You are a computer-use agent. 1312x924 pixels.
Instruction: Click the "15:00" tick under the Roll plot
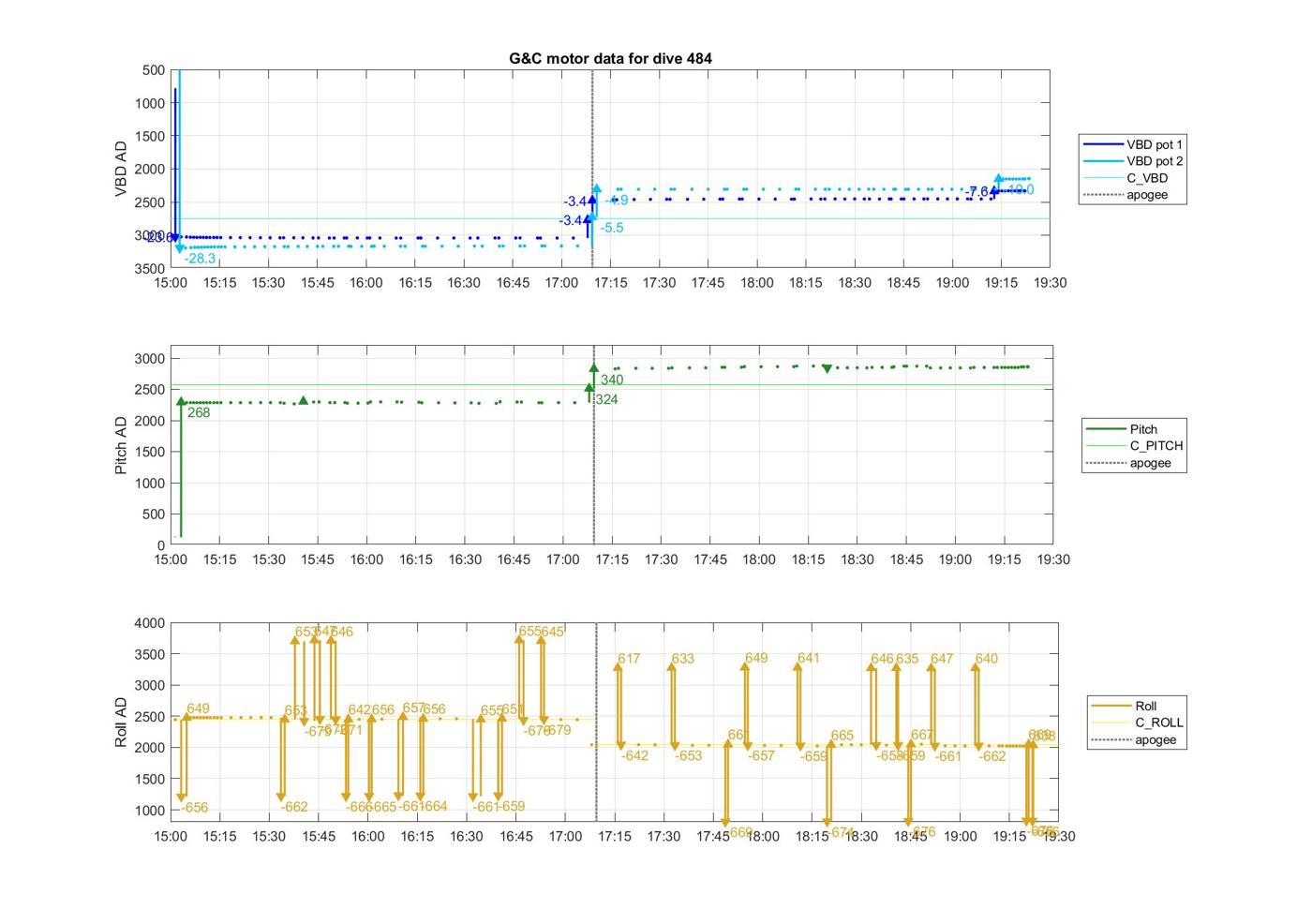(171, 836)
